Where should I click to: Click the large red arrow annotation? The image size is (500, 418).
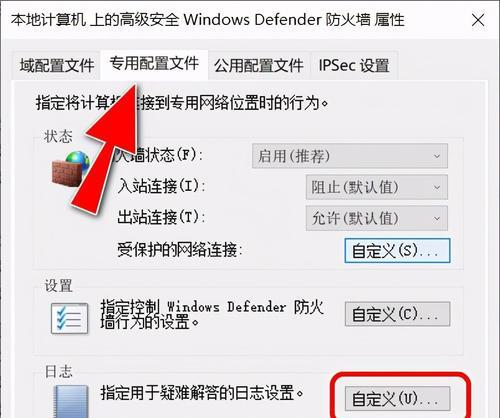tap(106, 148)
